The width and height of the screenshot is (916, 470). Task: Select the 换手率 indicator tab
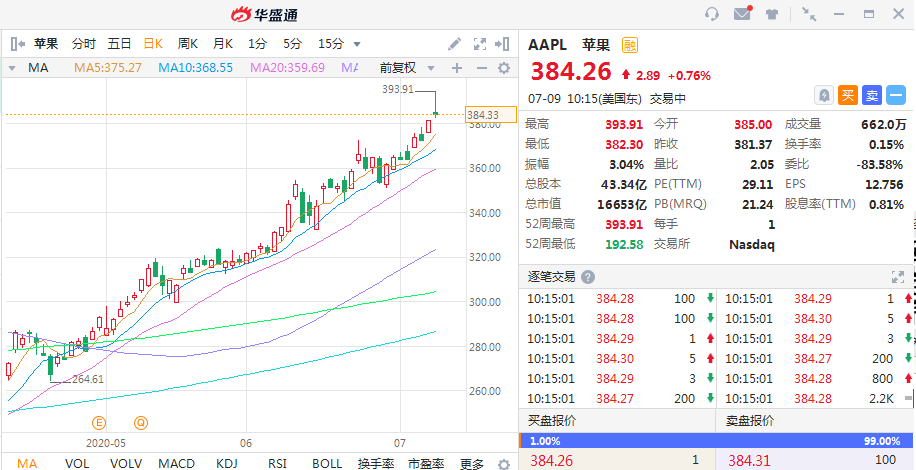[376, 464]
